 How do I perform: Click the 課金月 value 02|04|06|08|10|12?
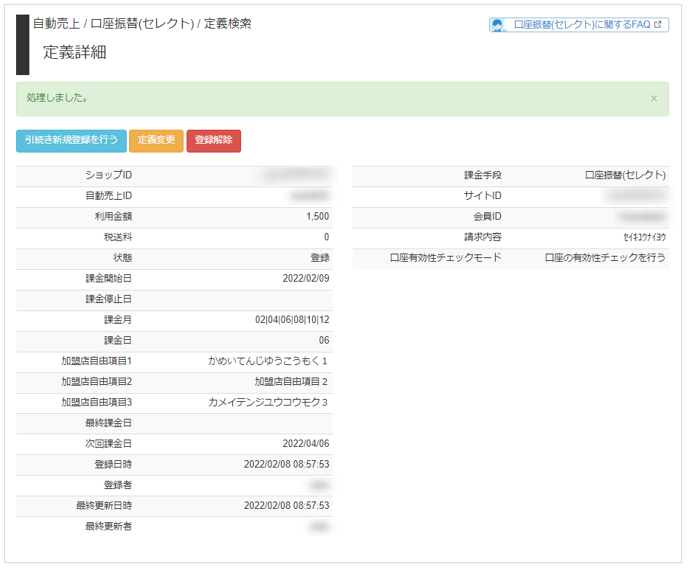pos(292,319)
